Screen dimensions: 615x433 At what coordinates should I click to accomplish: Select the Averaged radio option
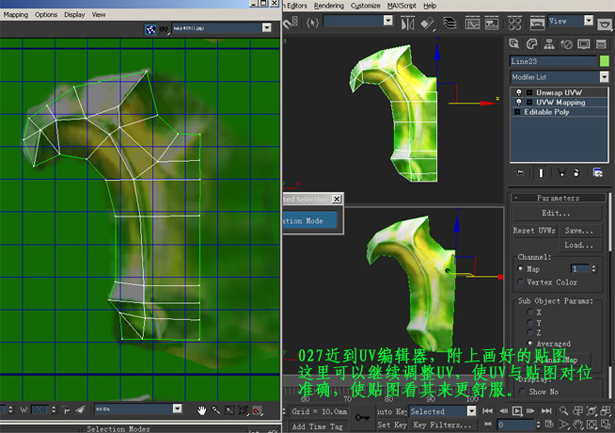(530, 343)
